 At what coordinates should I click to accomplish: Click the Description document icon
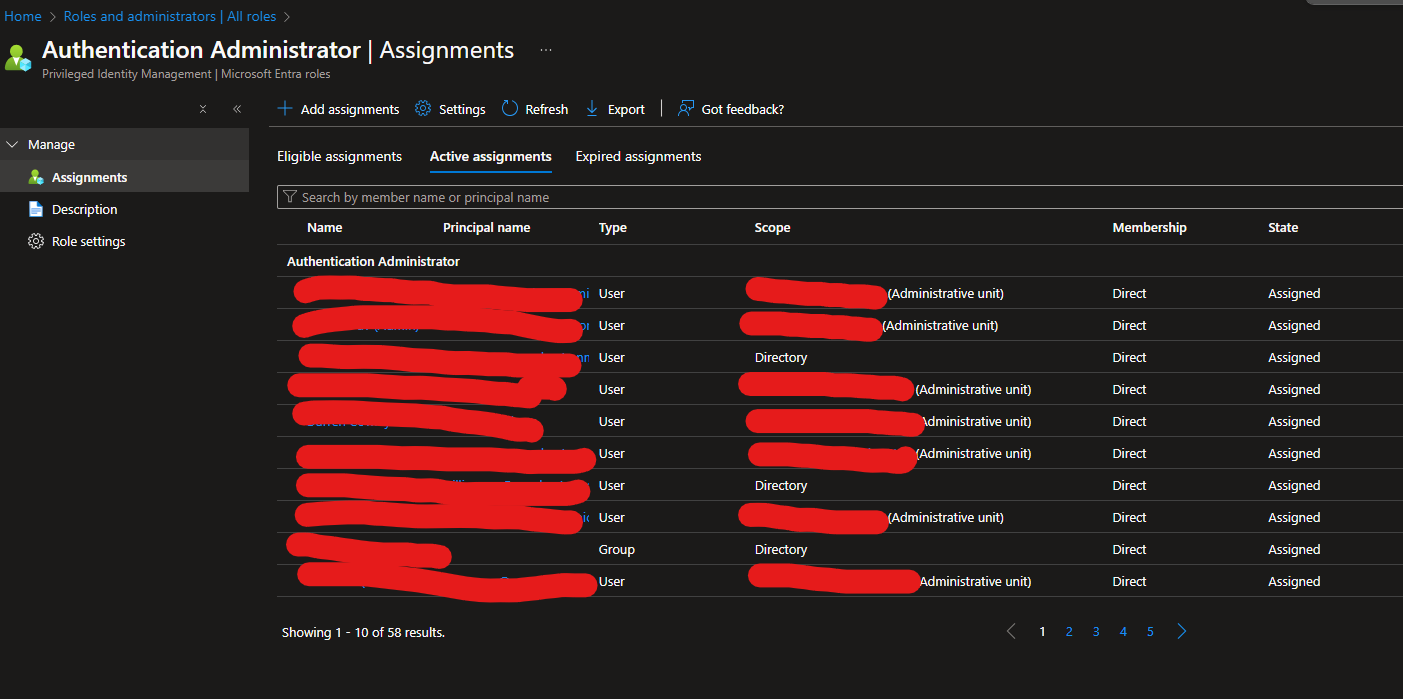[36, 209]
